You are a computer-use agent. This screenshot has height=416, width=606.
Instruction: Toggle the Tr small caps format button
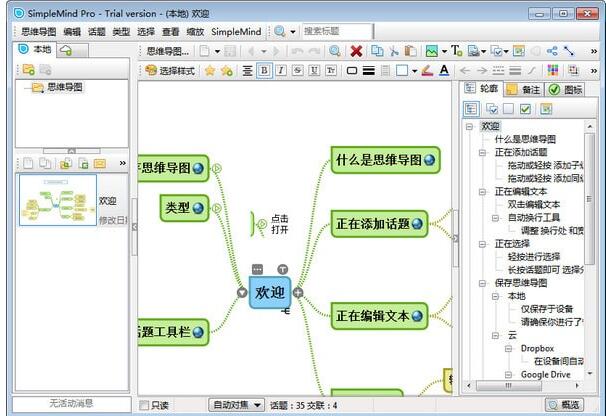coord(331,70)
